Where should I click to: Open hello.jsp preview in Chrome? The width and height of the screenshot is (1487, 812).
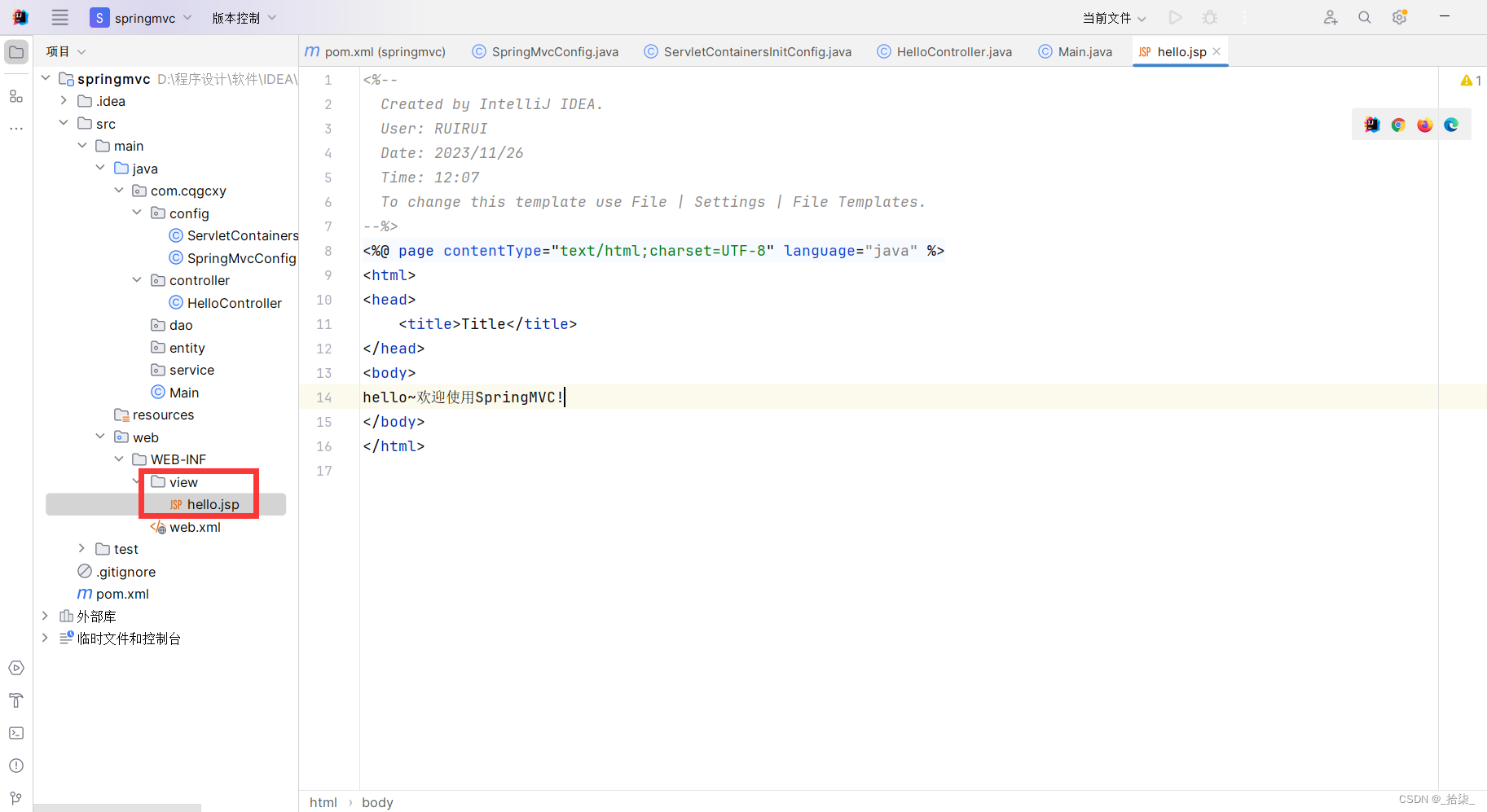1398,125
